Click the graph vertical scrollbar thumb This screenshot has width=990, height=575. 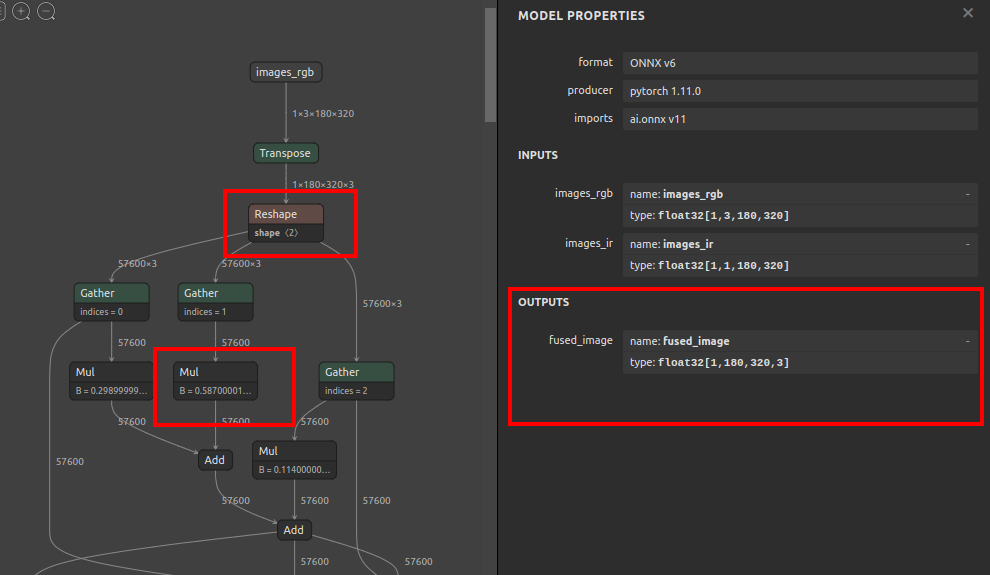[490, 65]
